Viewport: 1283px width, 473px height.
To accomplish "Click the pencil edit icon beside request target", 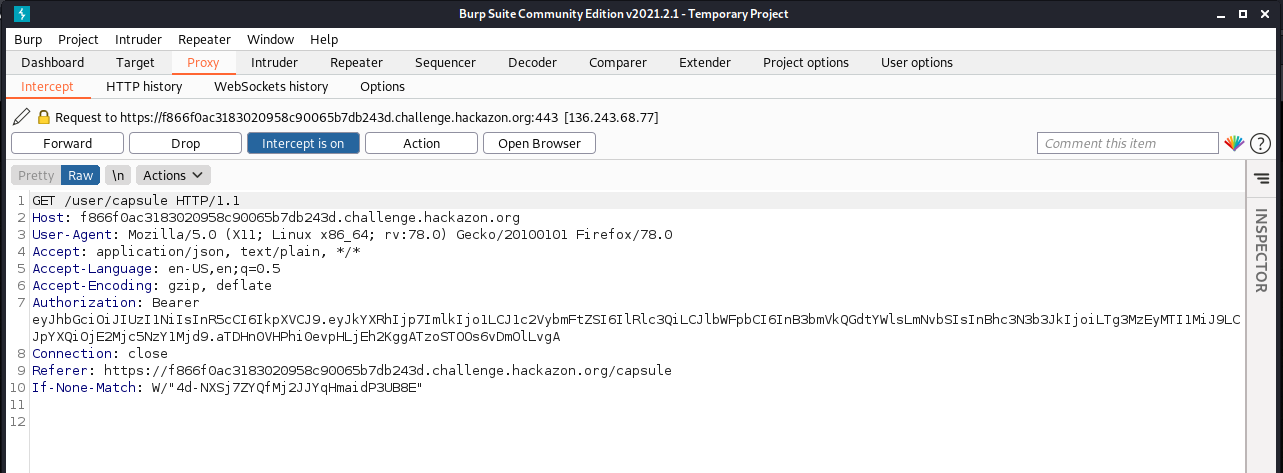I will 21,117.
